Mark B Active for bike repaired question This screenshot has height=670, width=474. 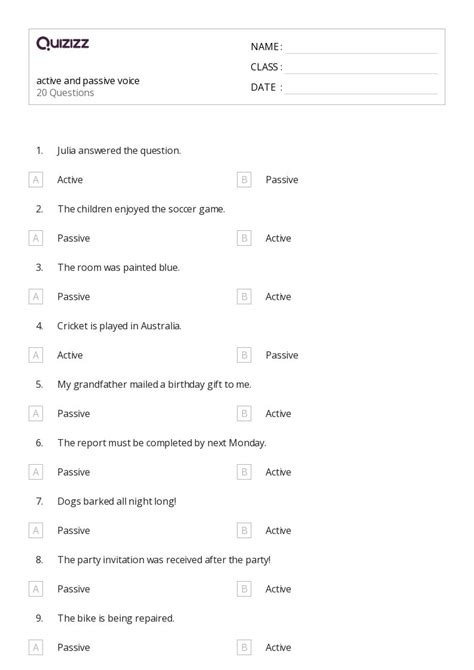click(244, 648)
